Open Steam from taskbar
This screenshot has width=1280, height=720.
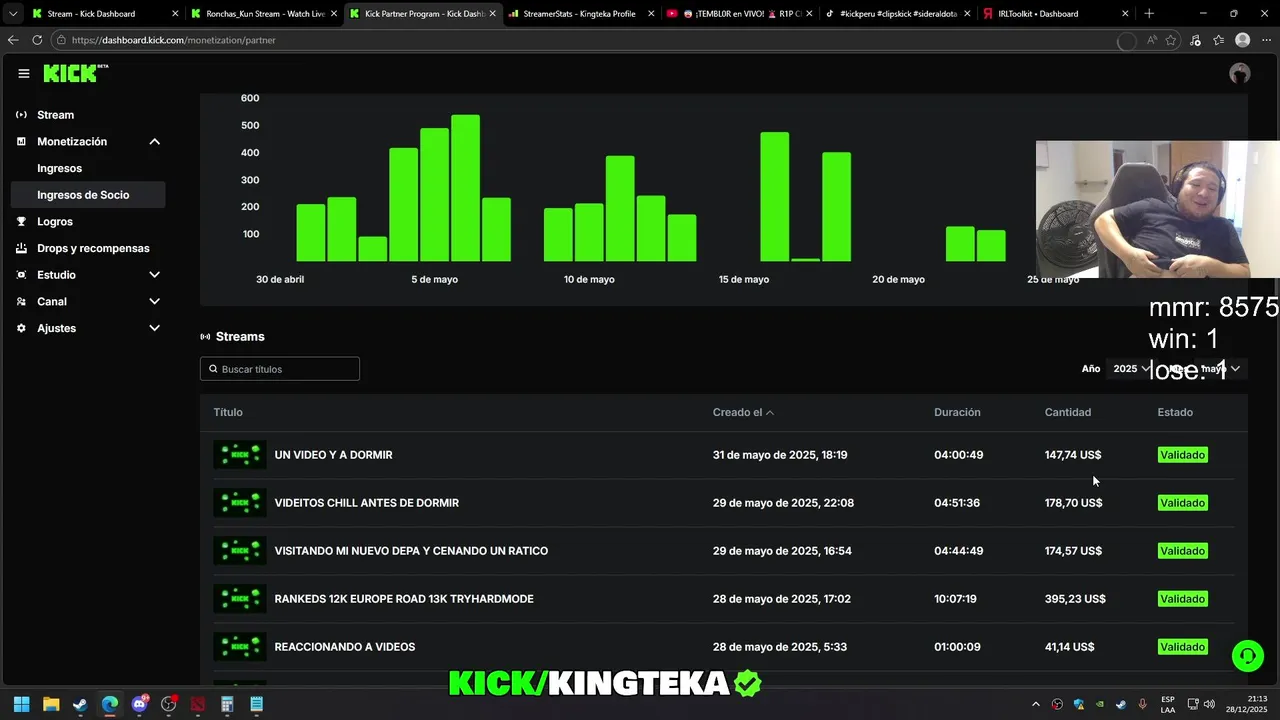pyautogui.click(x=80, y=704)
